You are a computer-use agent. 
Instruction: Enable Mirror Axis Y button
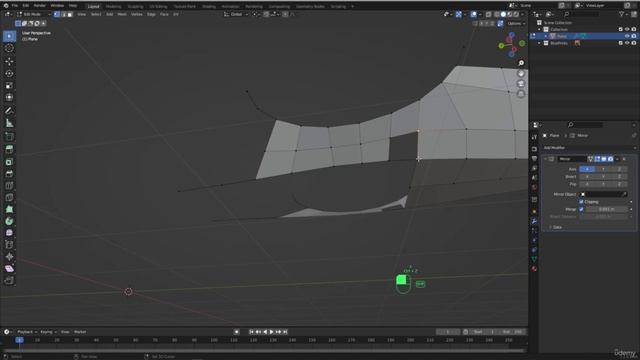coord(603,169)
